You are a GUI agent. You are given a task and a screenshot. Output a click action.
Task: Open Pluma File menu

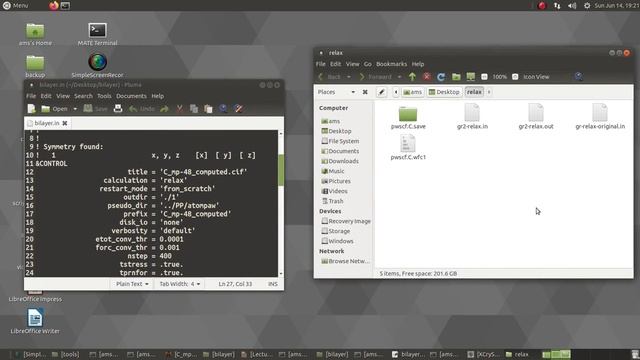coord(31,96)
